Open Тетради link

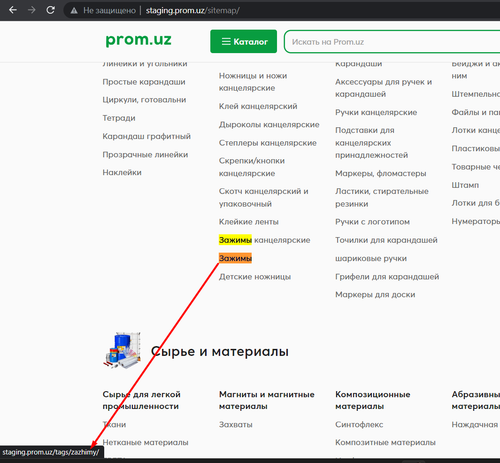[x=119, y=118]
